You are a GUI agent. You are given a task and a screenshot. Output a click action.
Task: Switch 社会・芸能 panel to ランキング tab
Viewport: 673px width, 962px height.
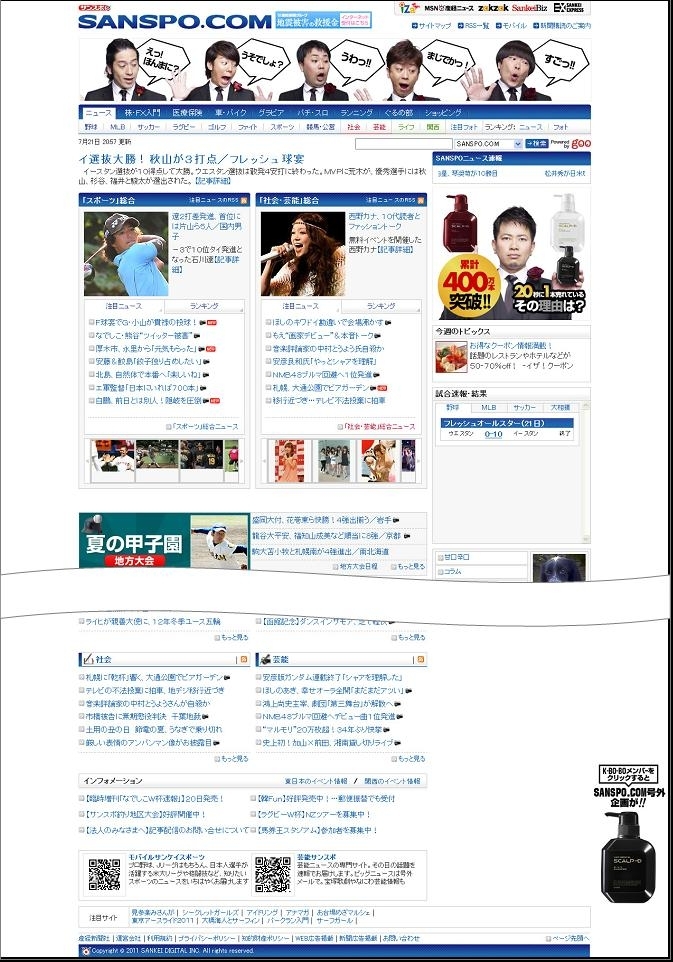click(381, 306)
